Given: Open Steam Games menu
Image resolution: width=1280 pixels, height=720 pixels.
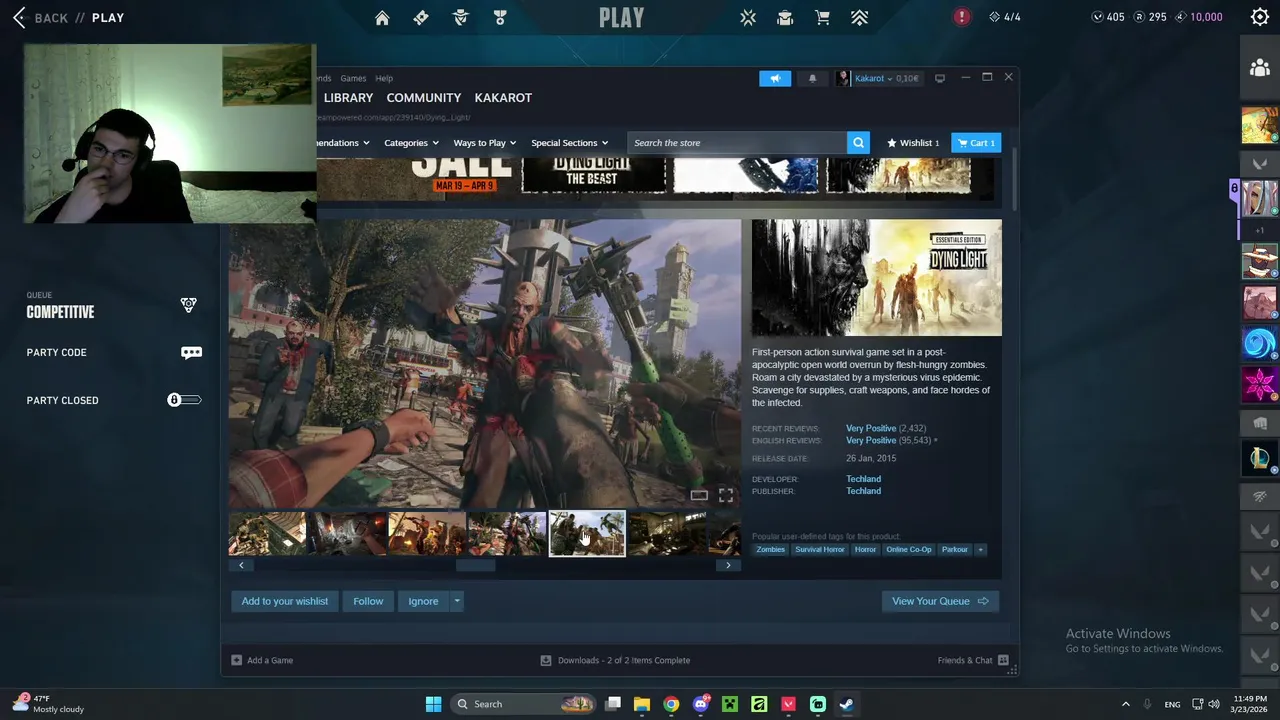Looking at the screenshot, I should (x=353, y=78).
